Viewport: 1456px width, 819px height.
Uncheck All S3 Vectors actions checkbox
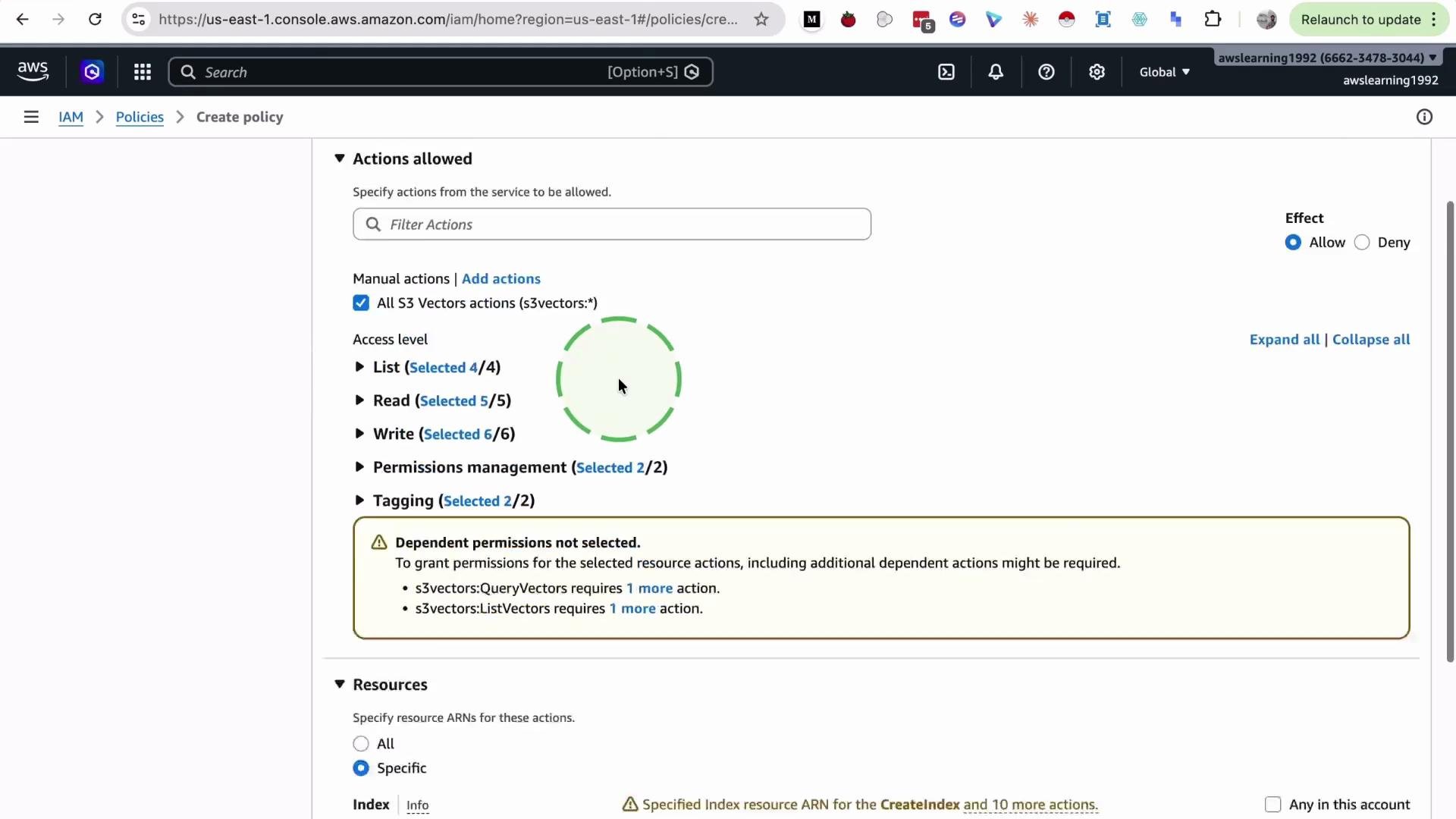361,303
